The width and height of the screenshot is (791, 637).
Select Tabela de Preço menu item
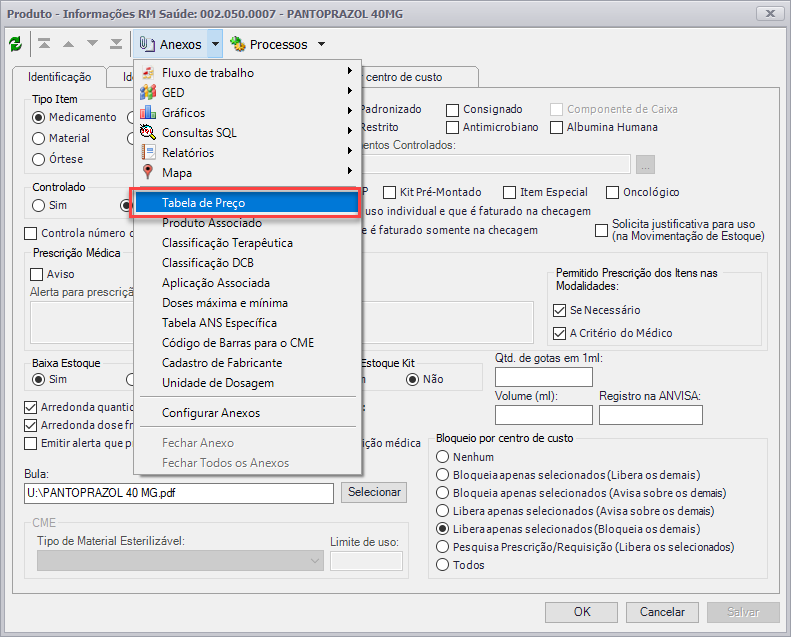[246, 203]
